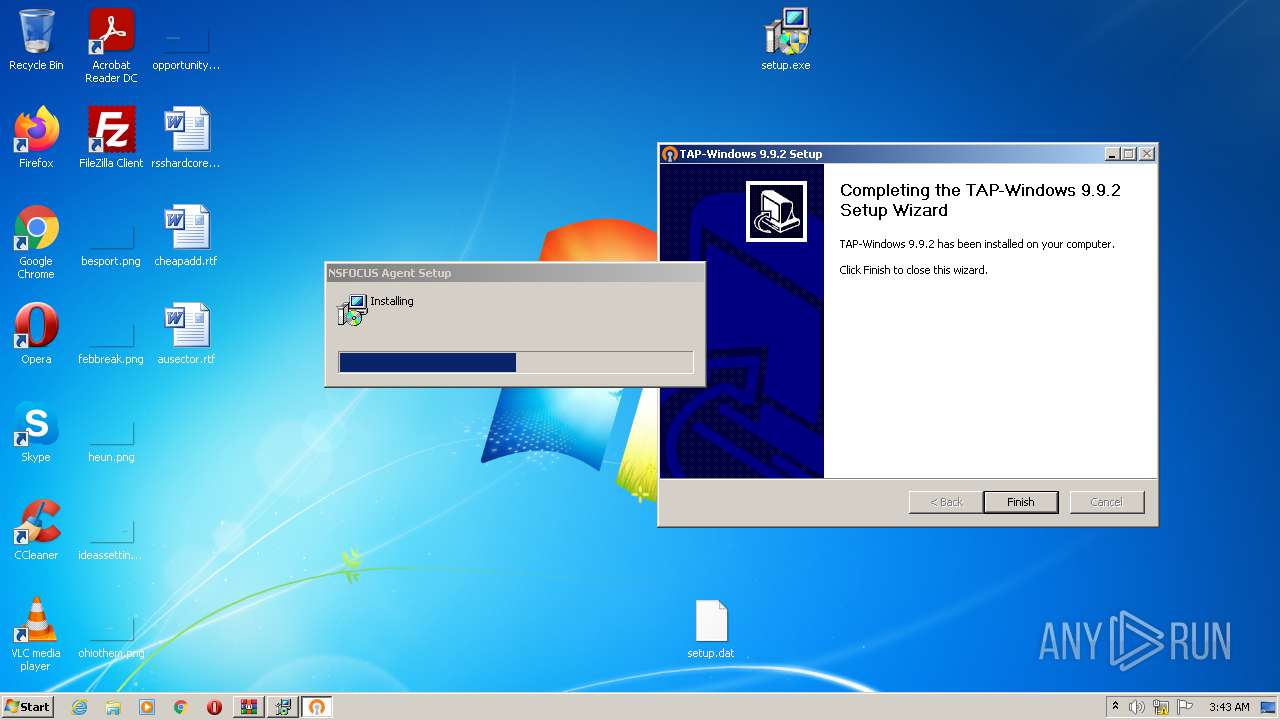Viewport: 1280px width, 720px height.
Task: Click the Completing the TAP-Windows Setup Wizard heading
Action: pyautogui.click(x=980, y=200)
